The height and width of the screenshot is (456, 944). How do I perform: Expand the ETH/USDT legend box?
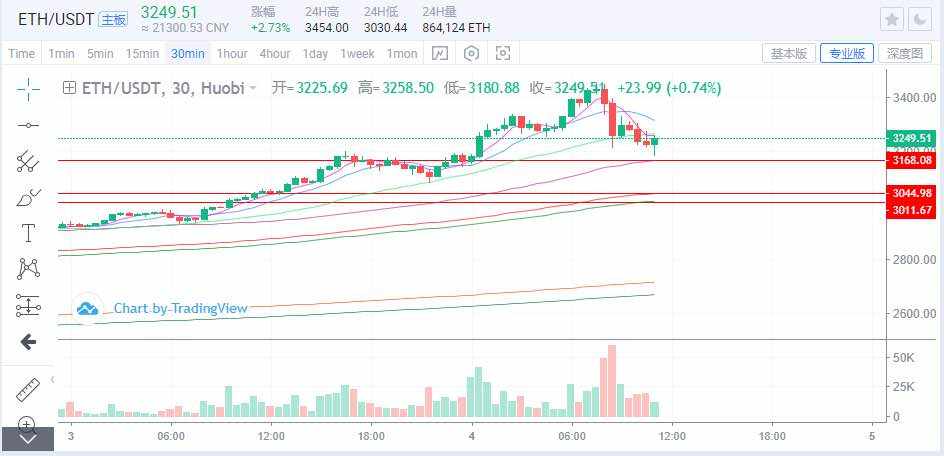coord(69,88)
